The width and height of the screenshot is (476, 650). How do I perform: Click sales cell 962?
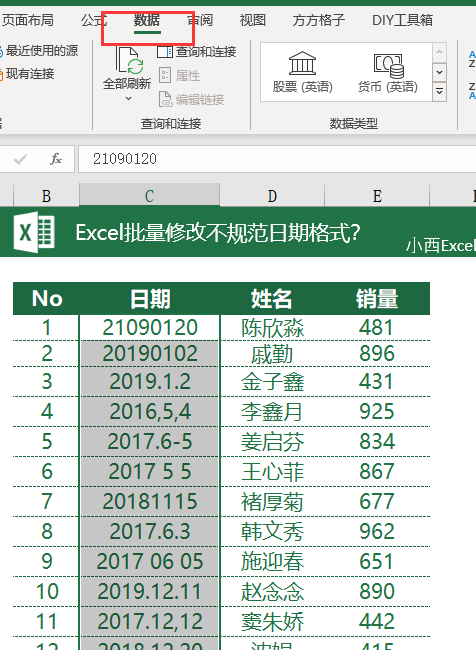click(377, 531)
